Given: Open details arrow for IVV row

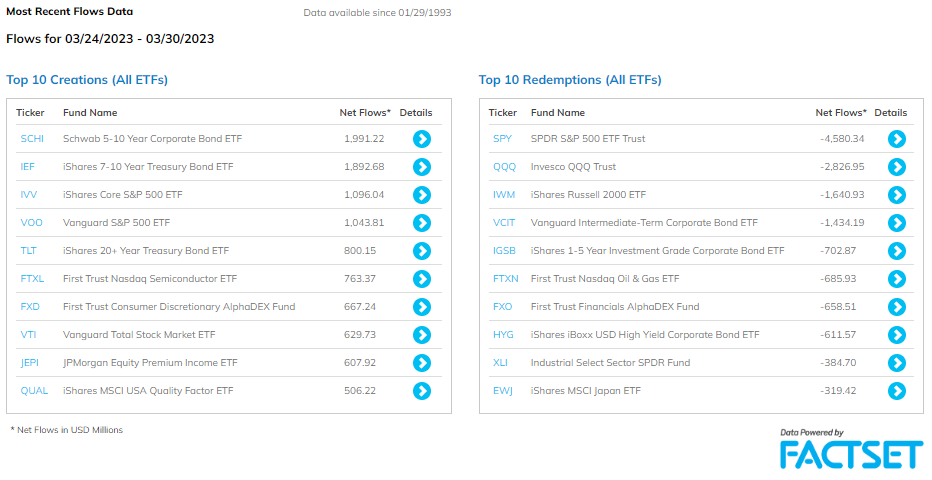Looking at the screenshot, I should click(x=422, y=195).
